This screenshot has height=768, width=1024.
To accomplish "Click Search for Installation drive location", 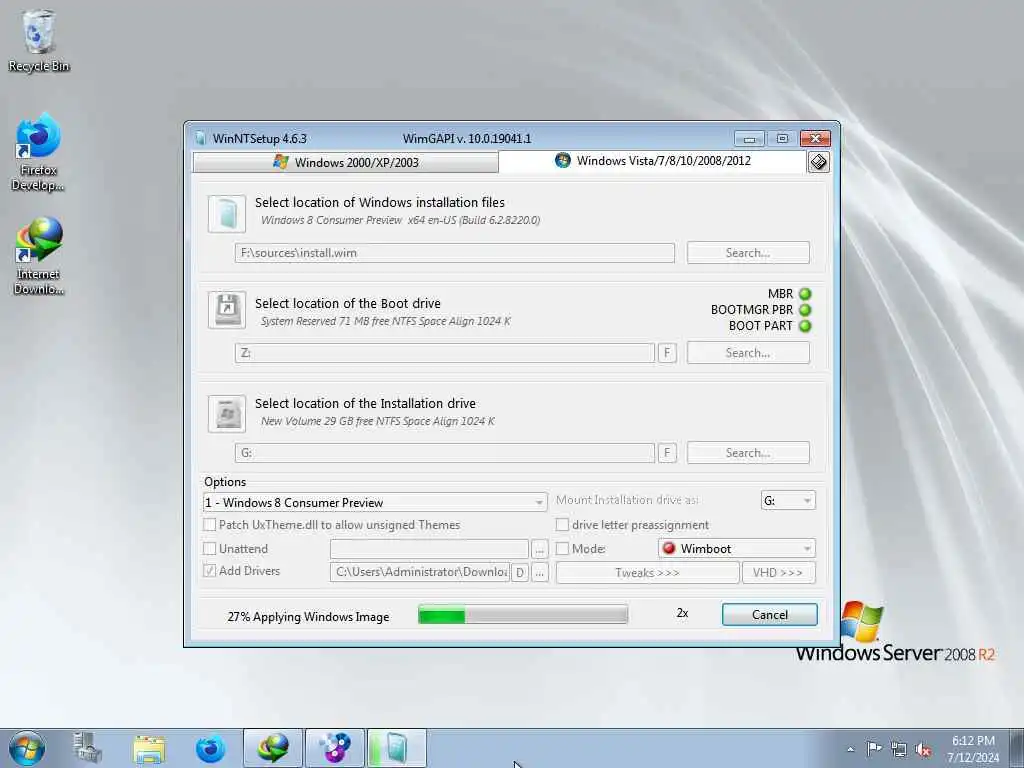I will (748, 453).
